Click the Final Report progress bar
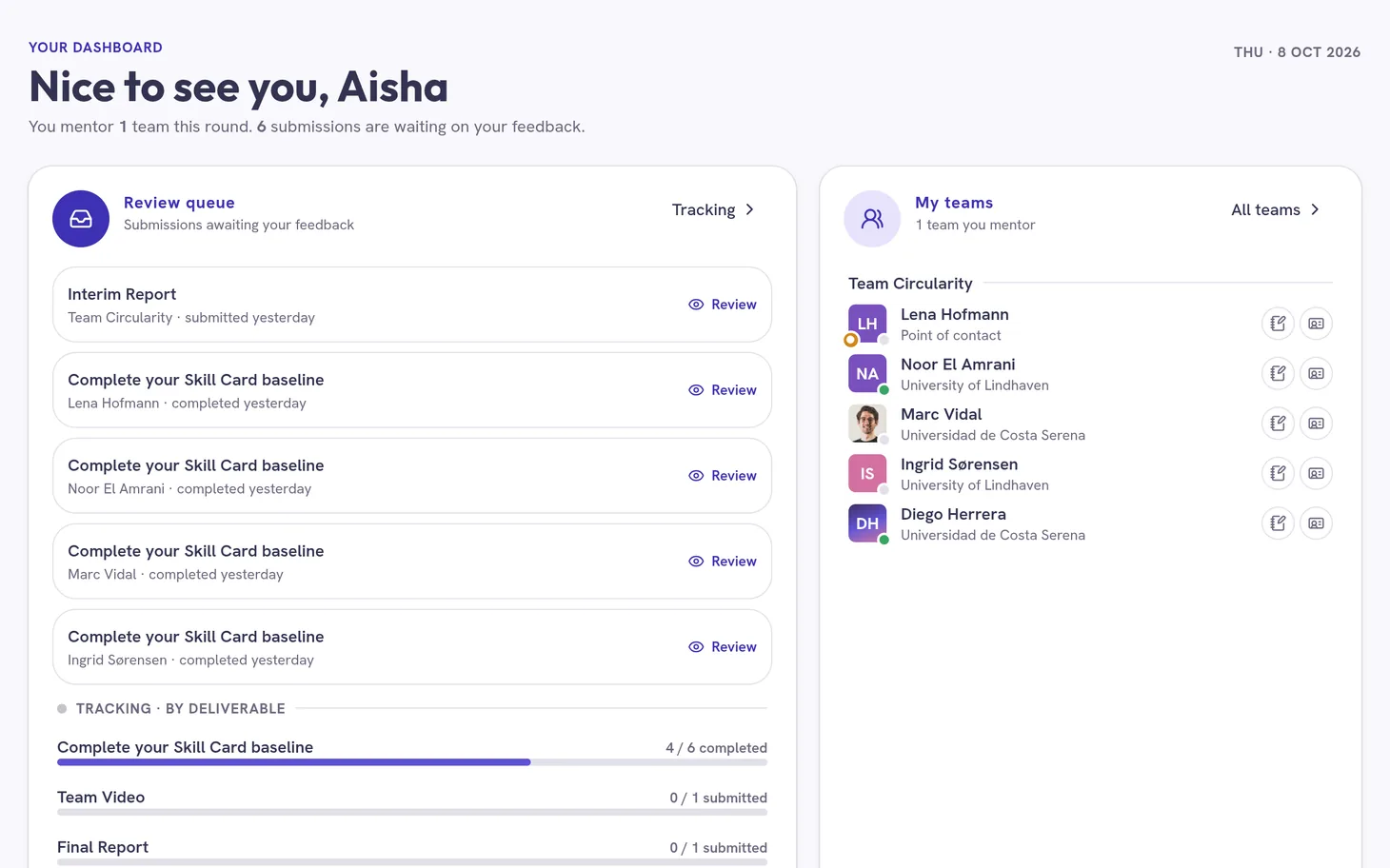Viewport: 1390px width, 868px height. pyautogui.click(x=412, y=861)
